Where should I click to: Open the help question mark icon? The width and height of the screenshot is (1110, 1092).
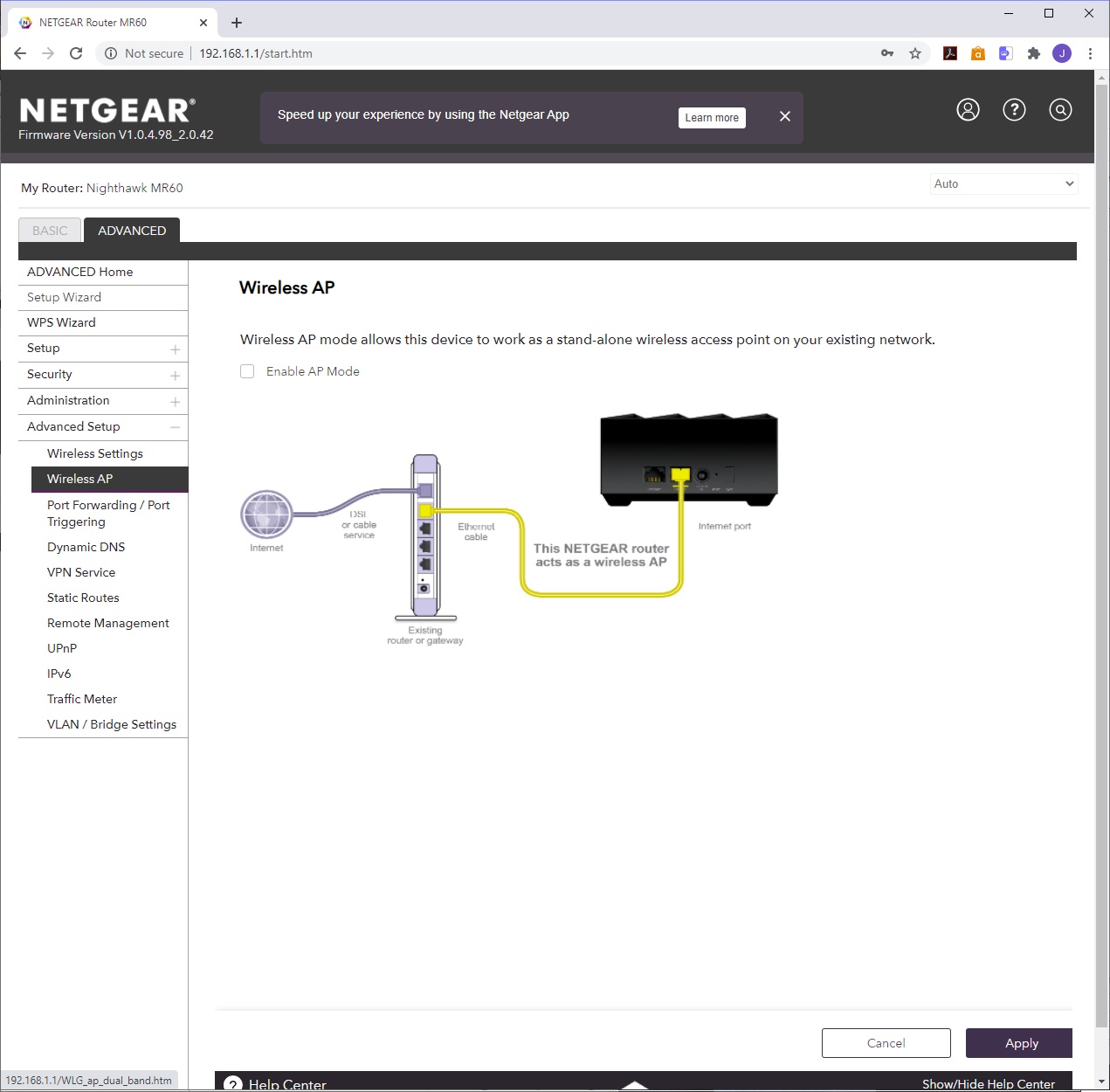(1014, 109)
